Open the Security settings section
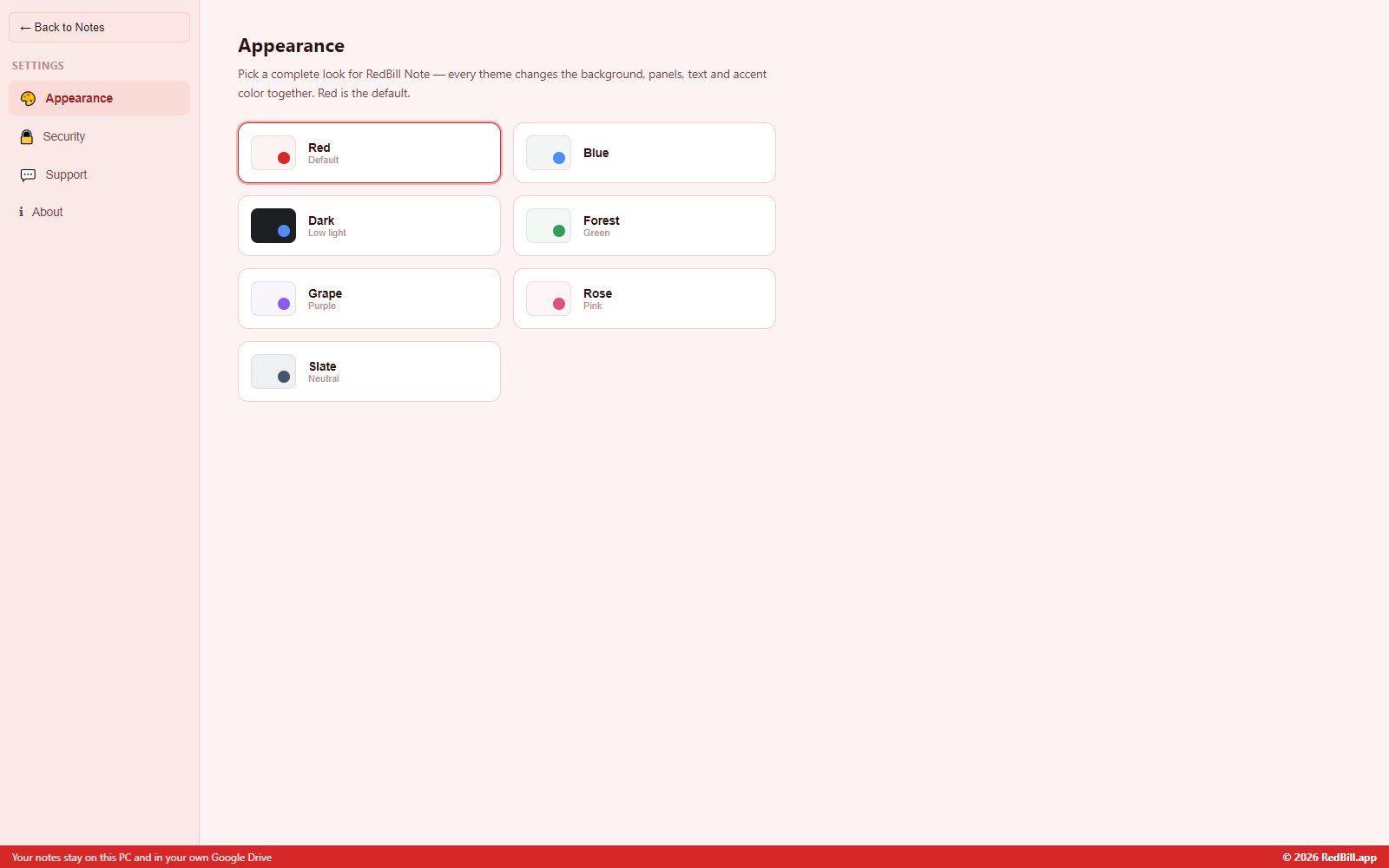This screenshot has width=1389, height=868. (99, 136)
